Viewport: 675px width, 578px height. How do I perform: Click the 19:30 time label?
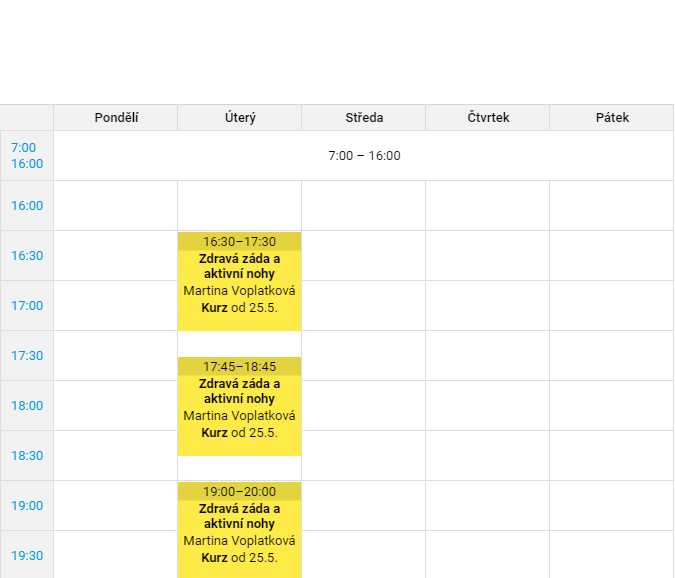27,555
